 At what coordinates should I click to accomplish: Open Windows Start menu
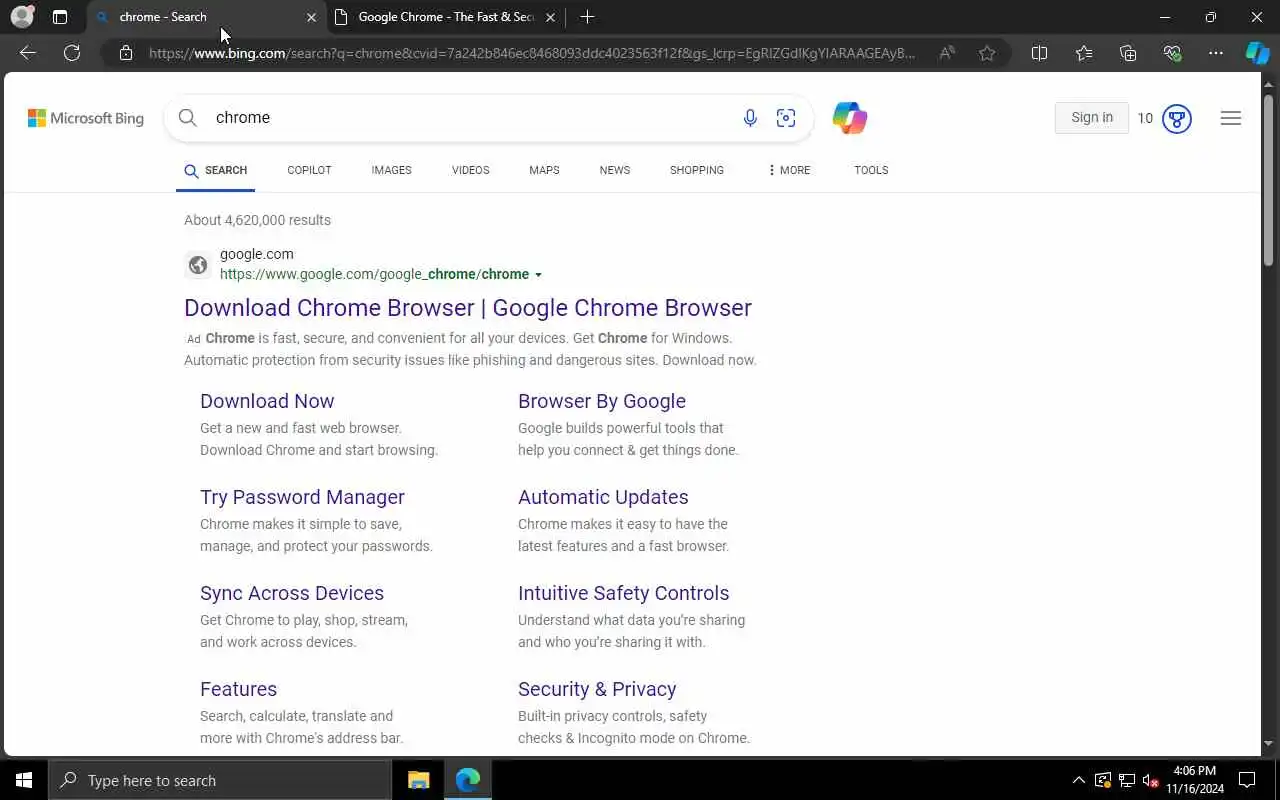pos(24,780)
